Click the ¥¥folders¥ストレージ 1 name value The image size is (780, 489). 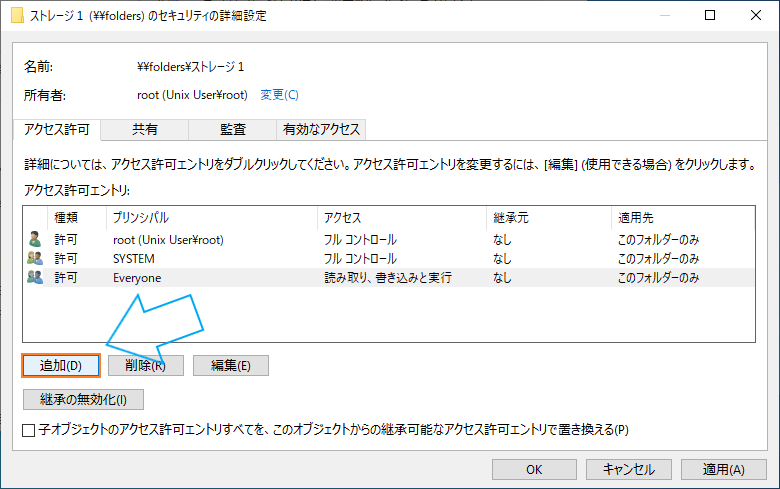(191, 67)
